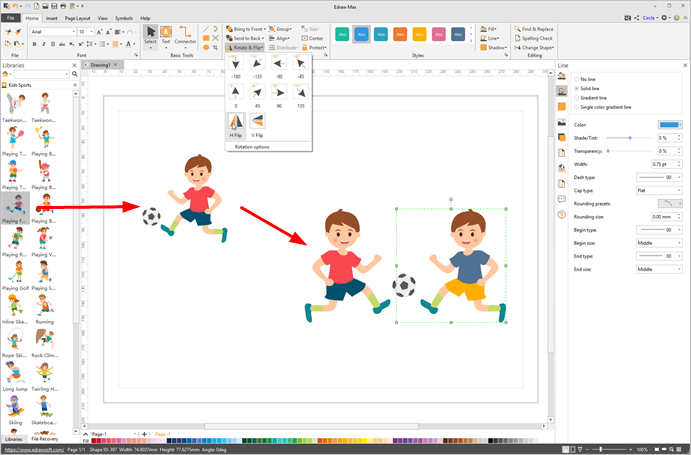Click the V Flip icon
The height and width of the screenshot is (455, 691).
(x=257, y=121)
